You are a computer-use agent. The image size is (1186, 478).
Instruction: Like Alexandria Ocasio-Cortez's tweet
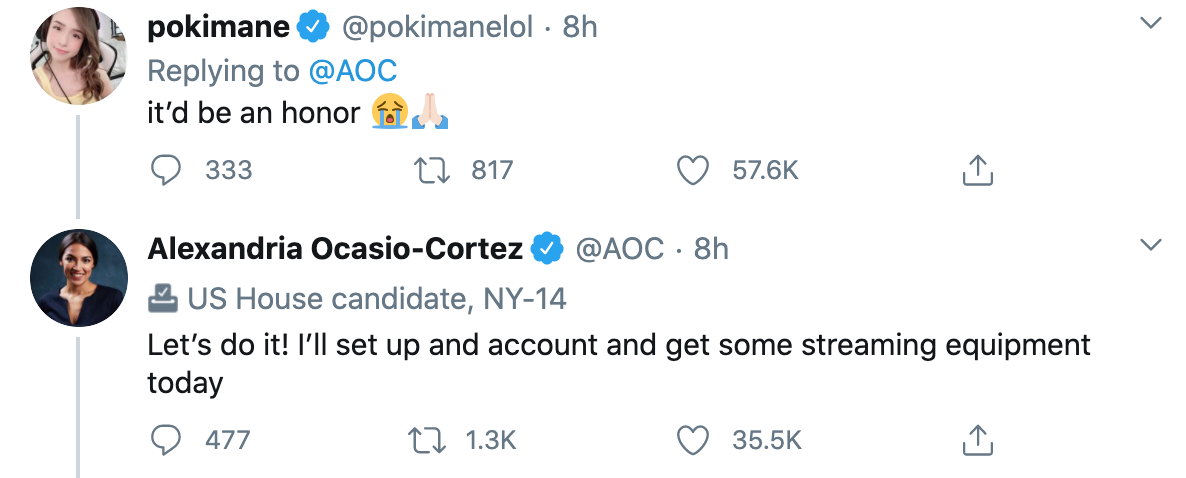[693, 439]
